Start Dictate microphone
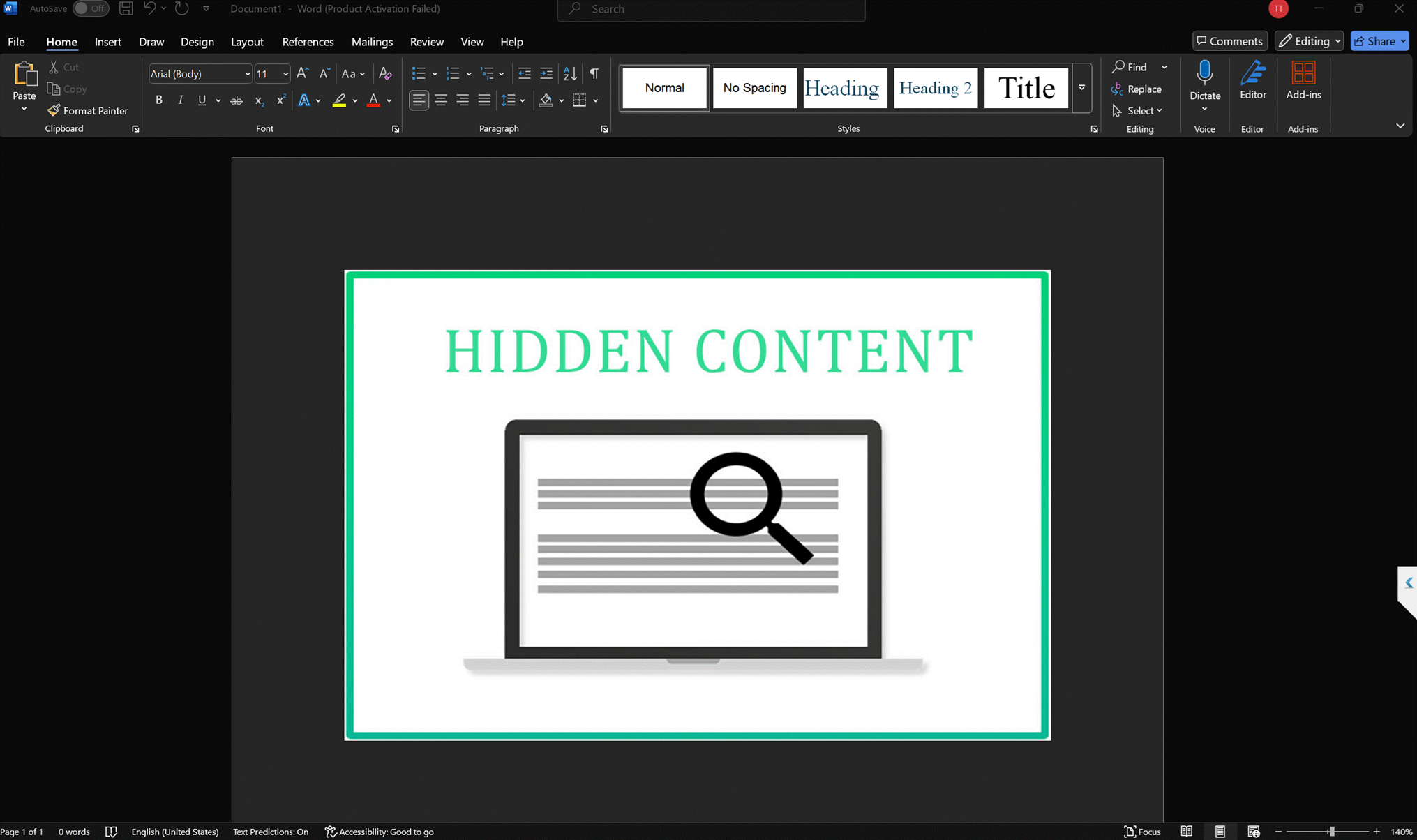The height and width of the screenshot is (840, 1417). 1204,74
